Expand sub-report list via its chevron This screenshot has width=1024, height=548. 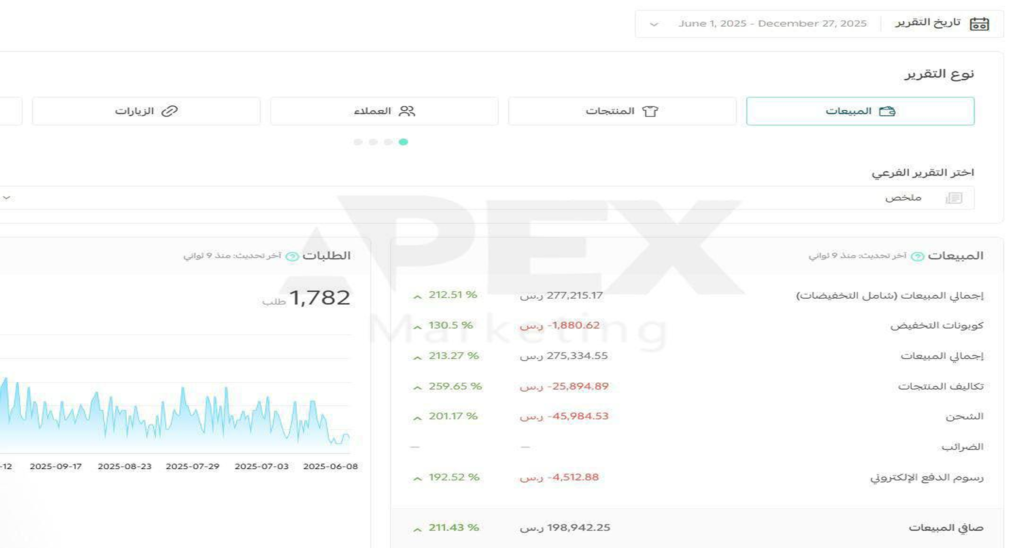point(7,197)
